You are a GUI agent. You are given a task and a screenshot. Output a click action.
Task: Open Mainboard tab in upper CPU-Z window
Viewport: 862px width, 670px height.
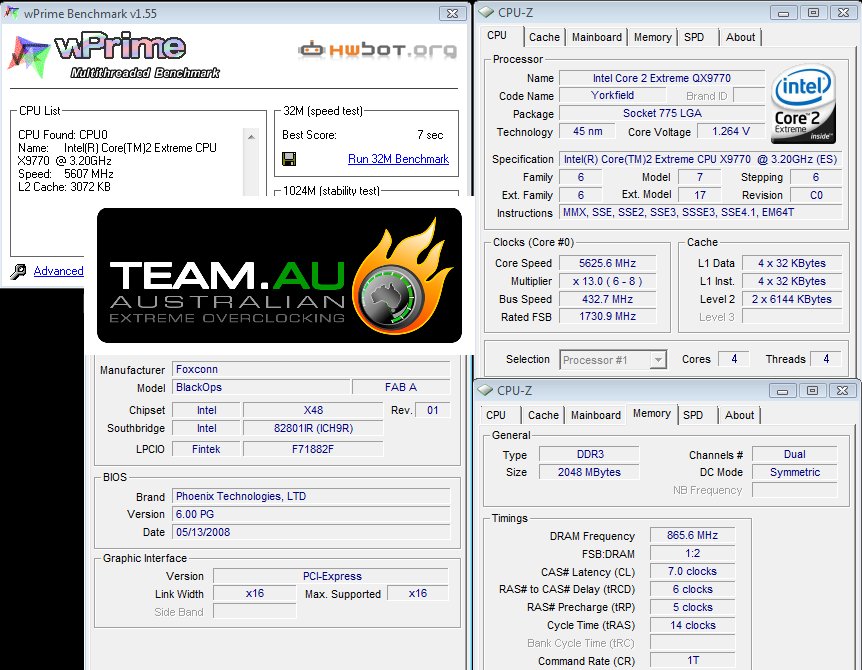tap(596, 37)
